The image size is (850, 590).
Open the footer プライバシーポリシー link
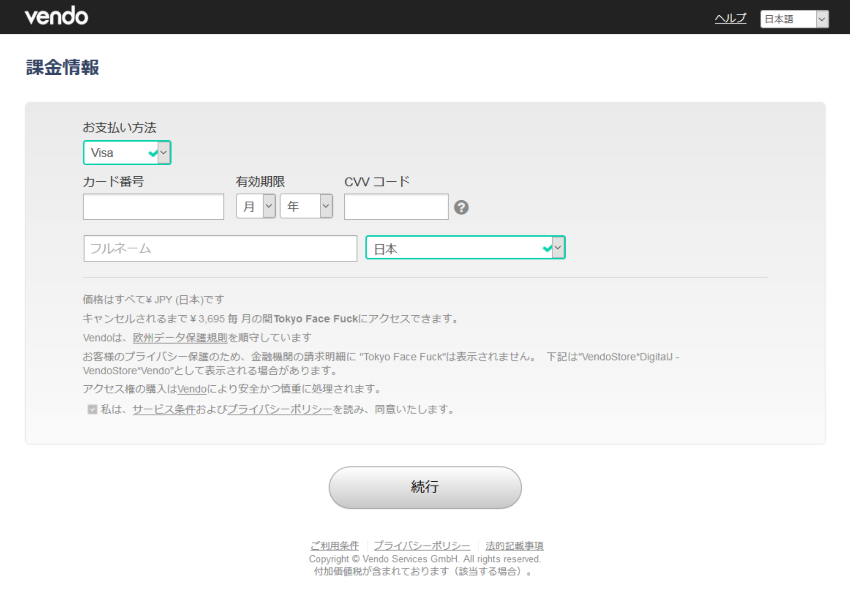[x=422, y=546]
